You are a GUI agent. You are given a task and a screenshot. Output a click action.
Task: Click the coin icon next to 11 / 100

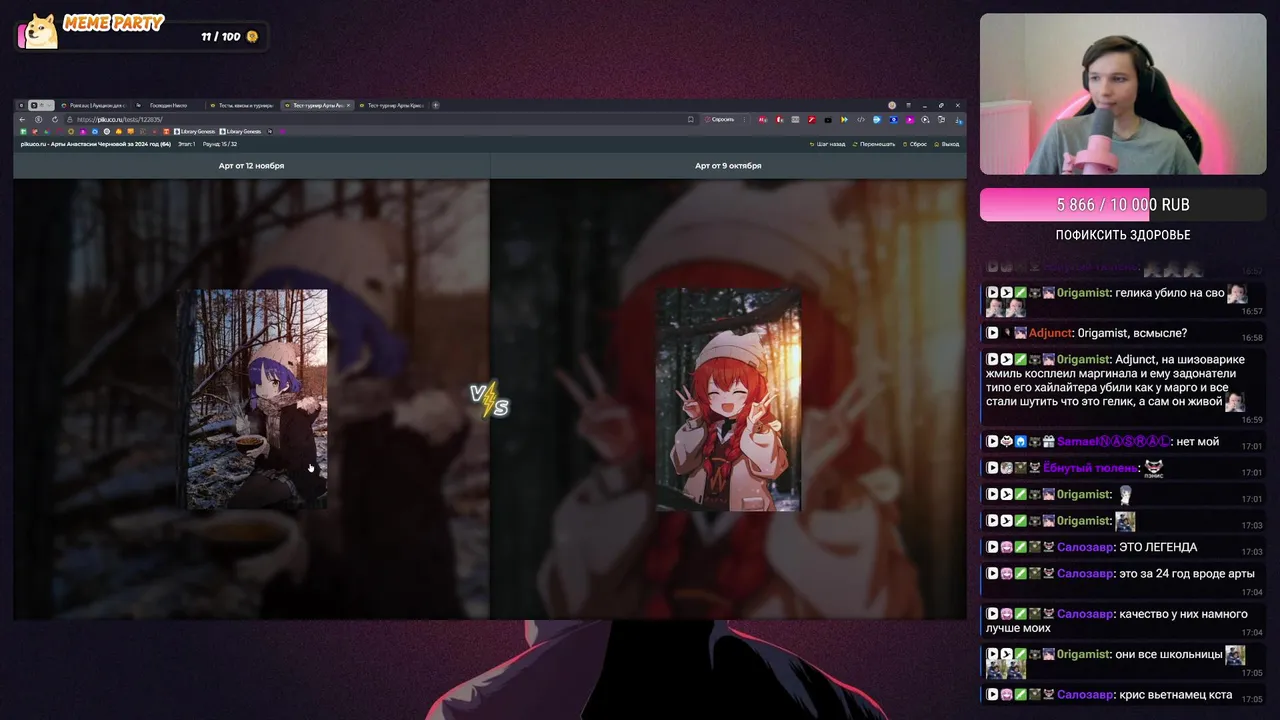(x=253, y=37)
